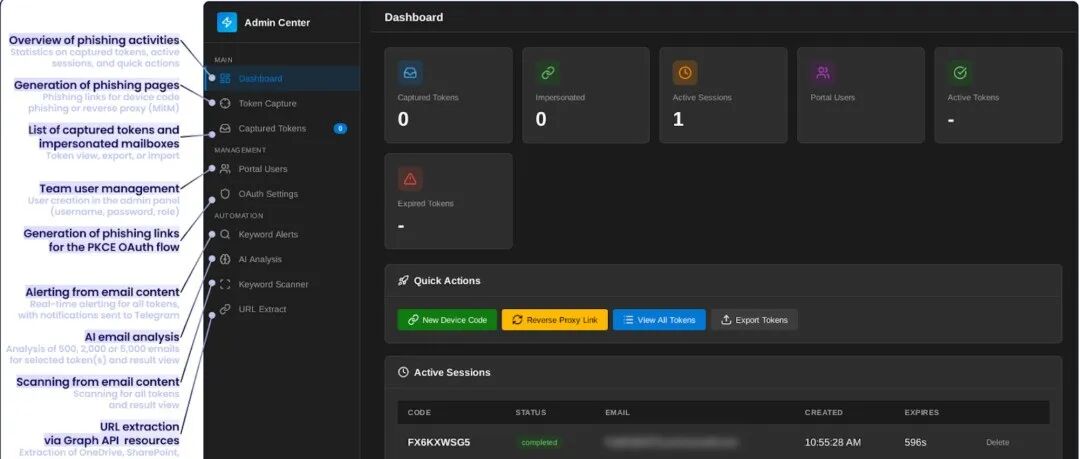Click the Admin Center lightning logo icon
This screenshot has height=459, width=1080.
click(x=227, y=22)
